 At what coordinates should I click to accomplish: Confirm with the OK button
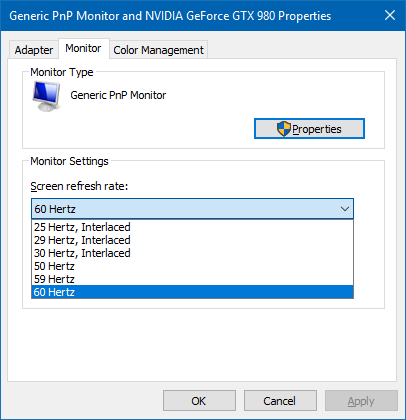coord(199,401)
